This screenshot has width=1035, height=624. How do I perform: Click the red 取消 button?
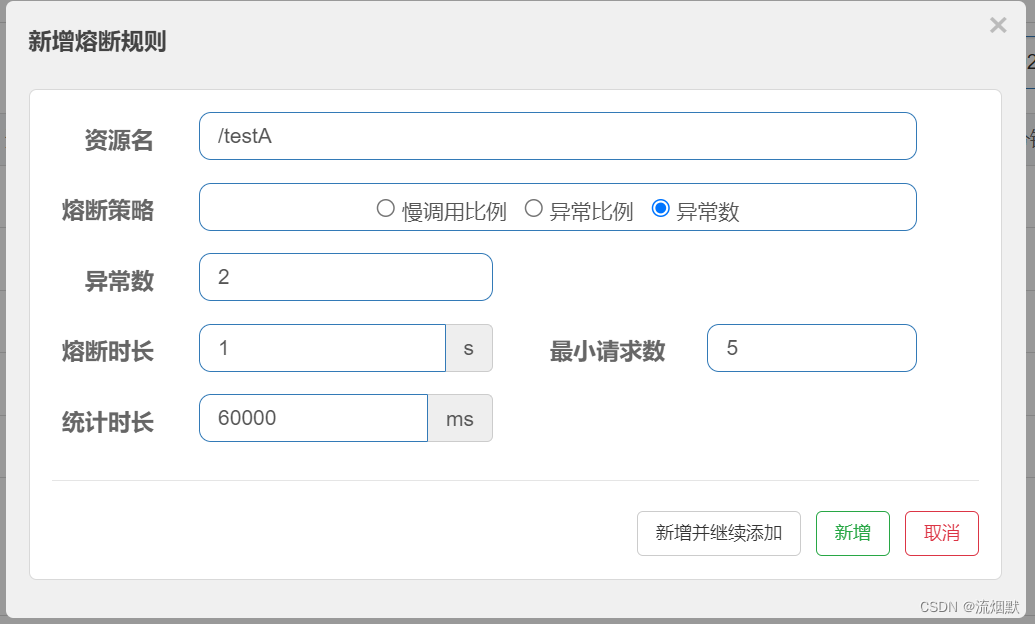[942, 534]
